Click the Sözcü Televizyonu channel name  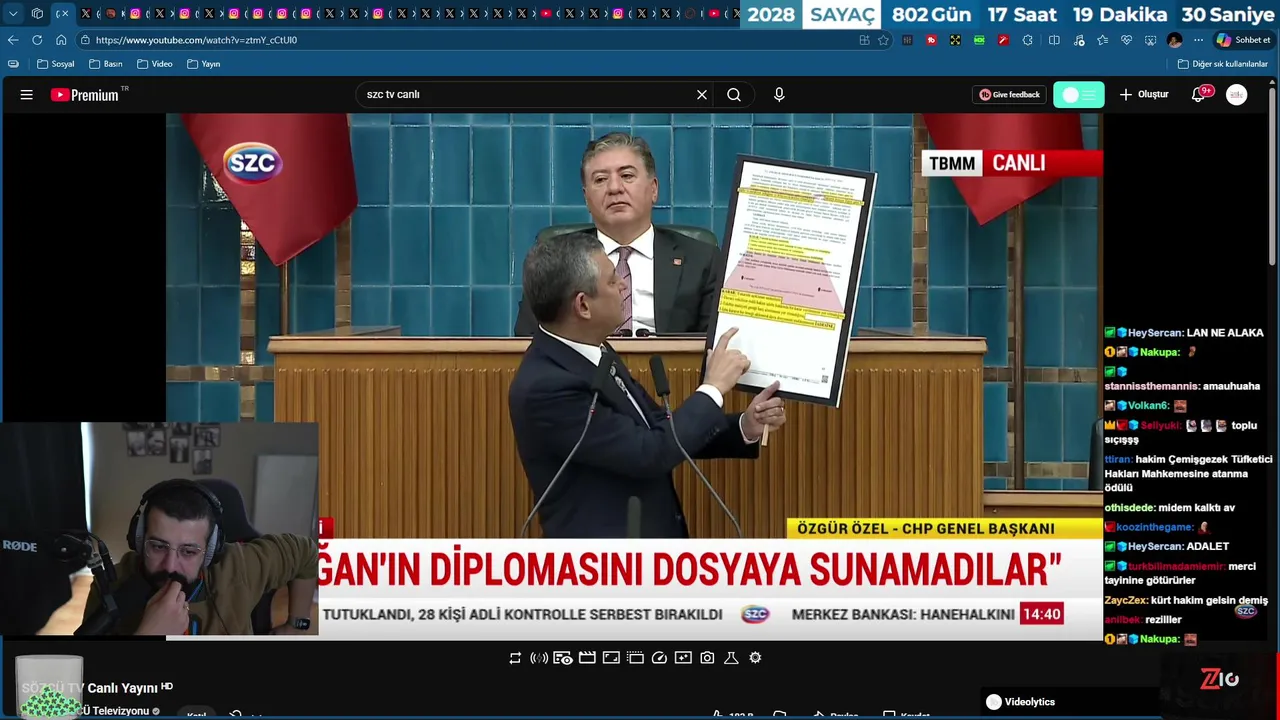114,711
